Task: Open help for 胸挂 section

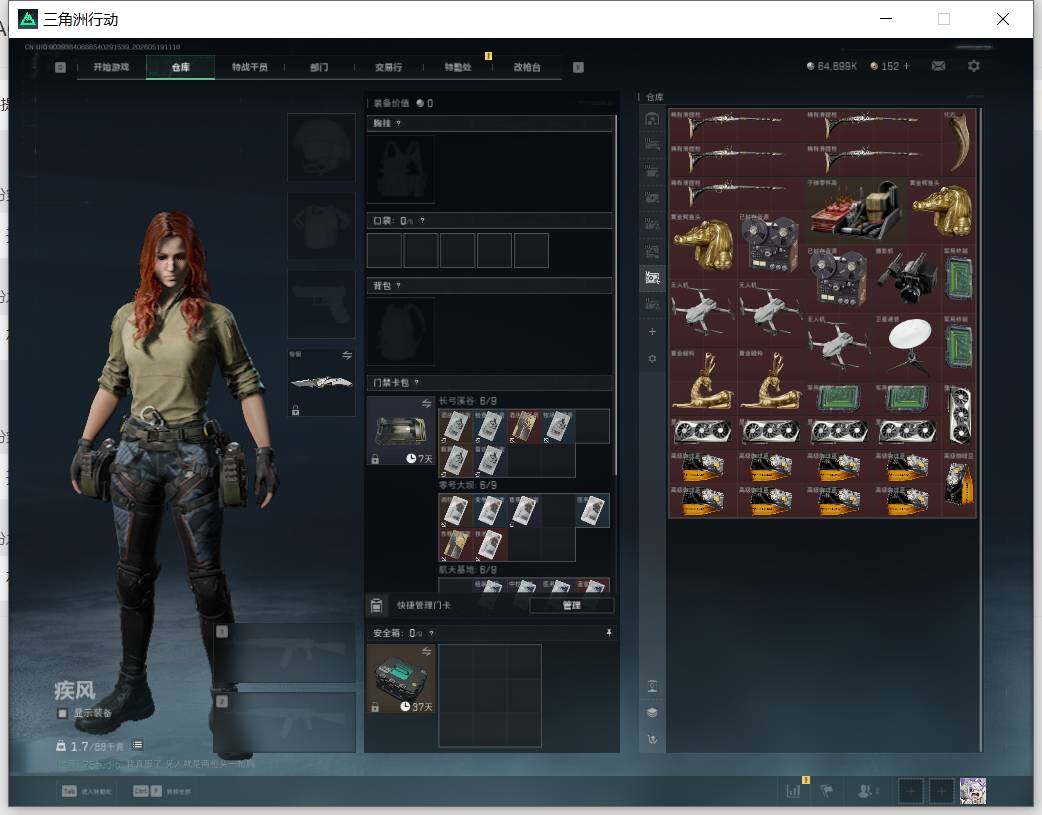Action: (398, 124)
